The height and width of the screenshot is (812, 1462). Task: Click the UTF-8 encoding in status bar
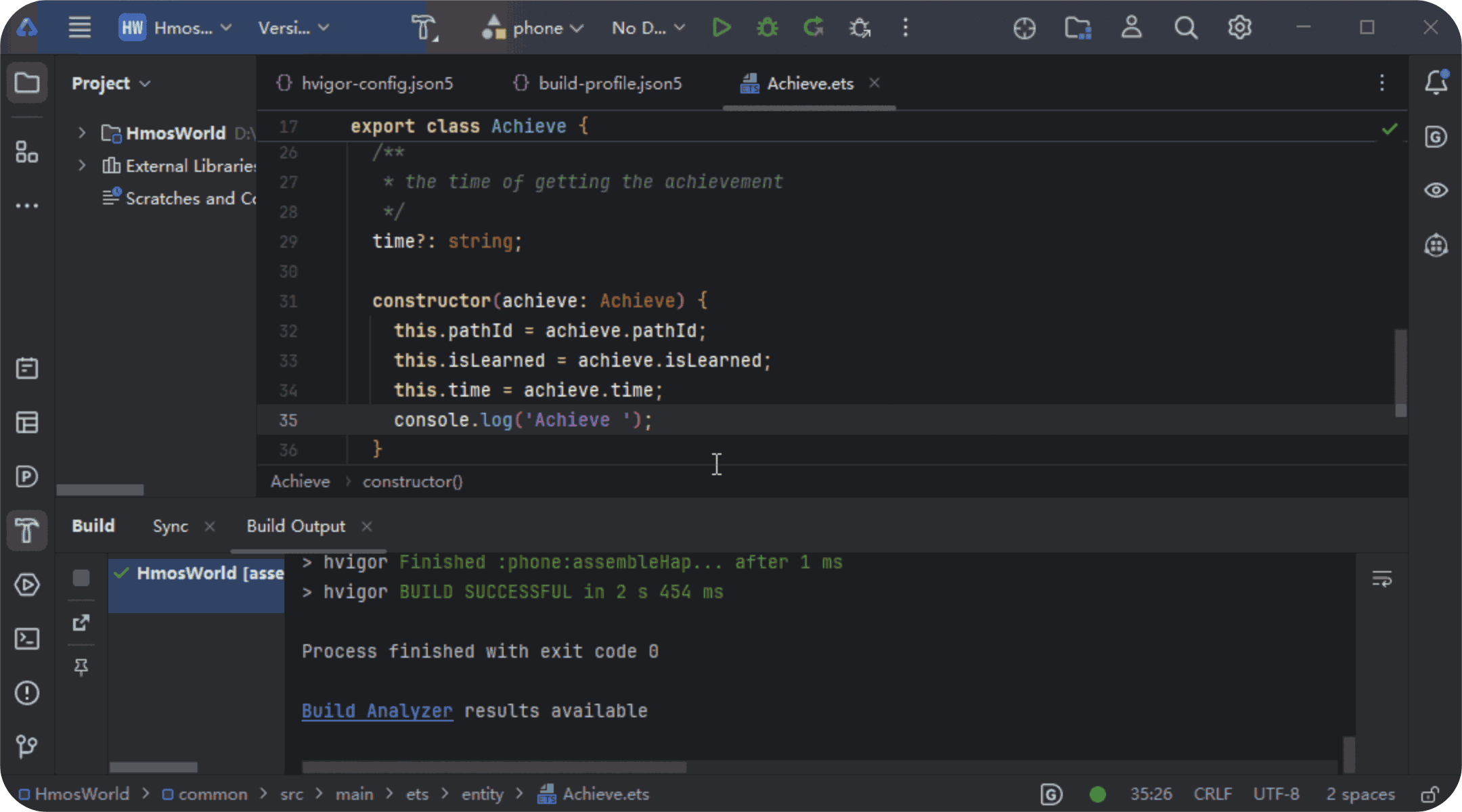tap(1276, 794)
